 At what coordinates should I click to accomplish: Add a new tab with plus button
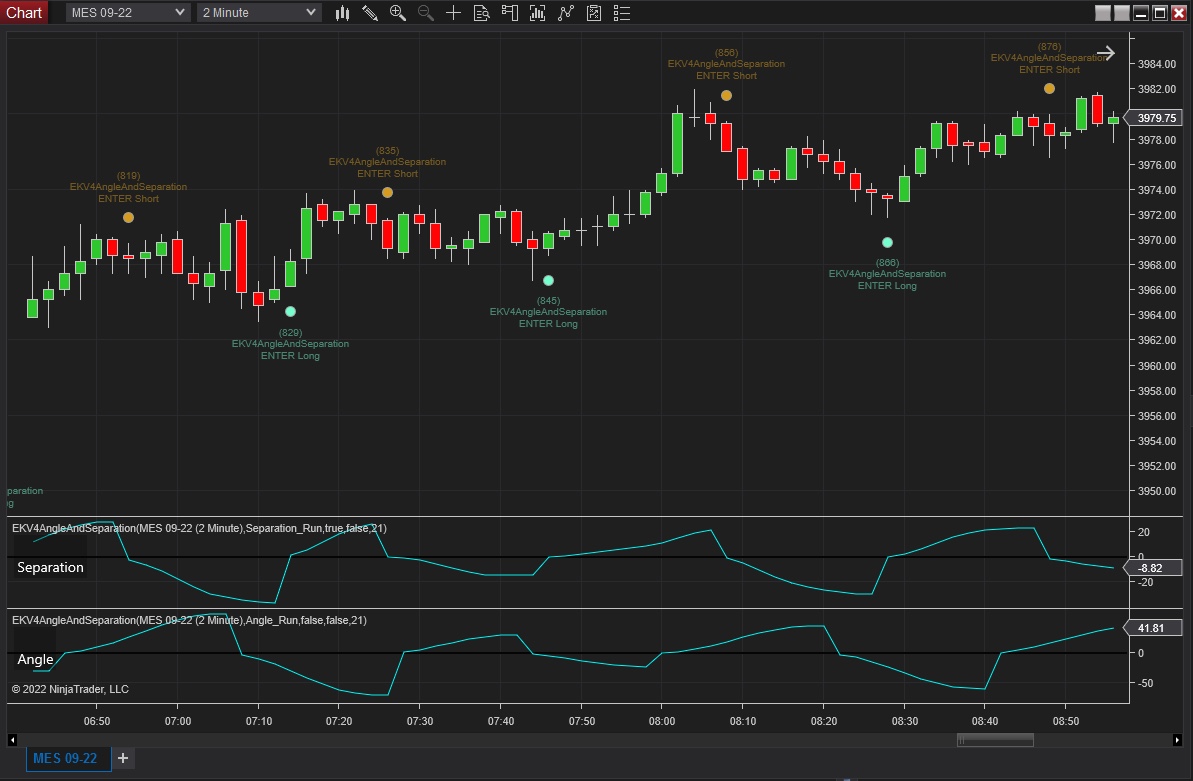tap(122, 758)
